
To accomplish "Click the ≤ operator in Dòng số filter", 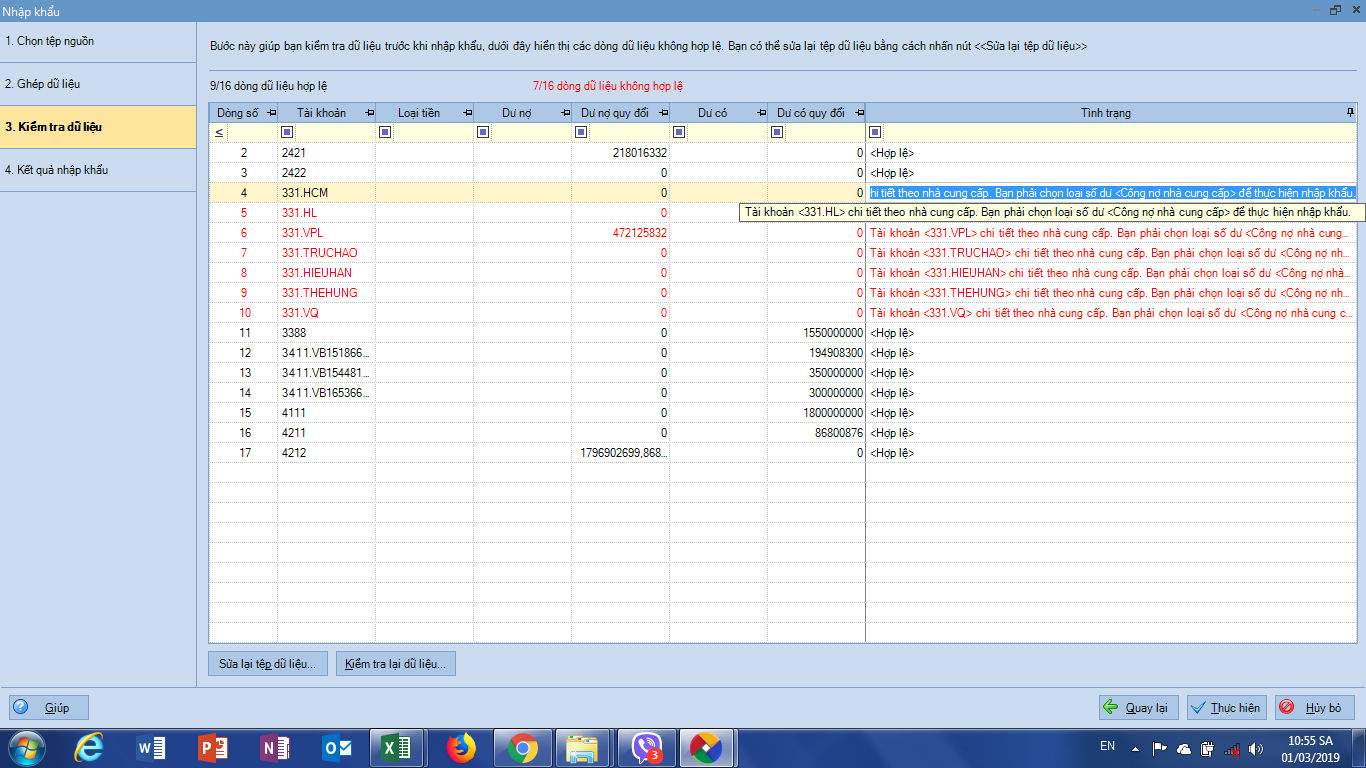I will (x=219, y=132).
